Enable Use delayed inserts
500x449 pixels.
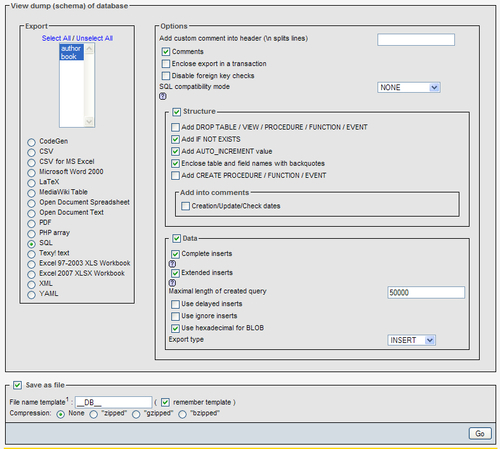coord(175,304)
